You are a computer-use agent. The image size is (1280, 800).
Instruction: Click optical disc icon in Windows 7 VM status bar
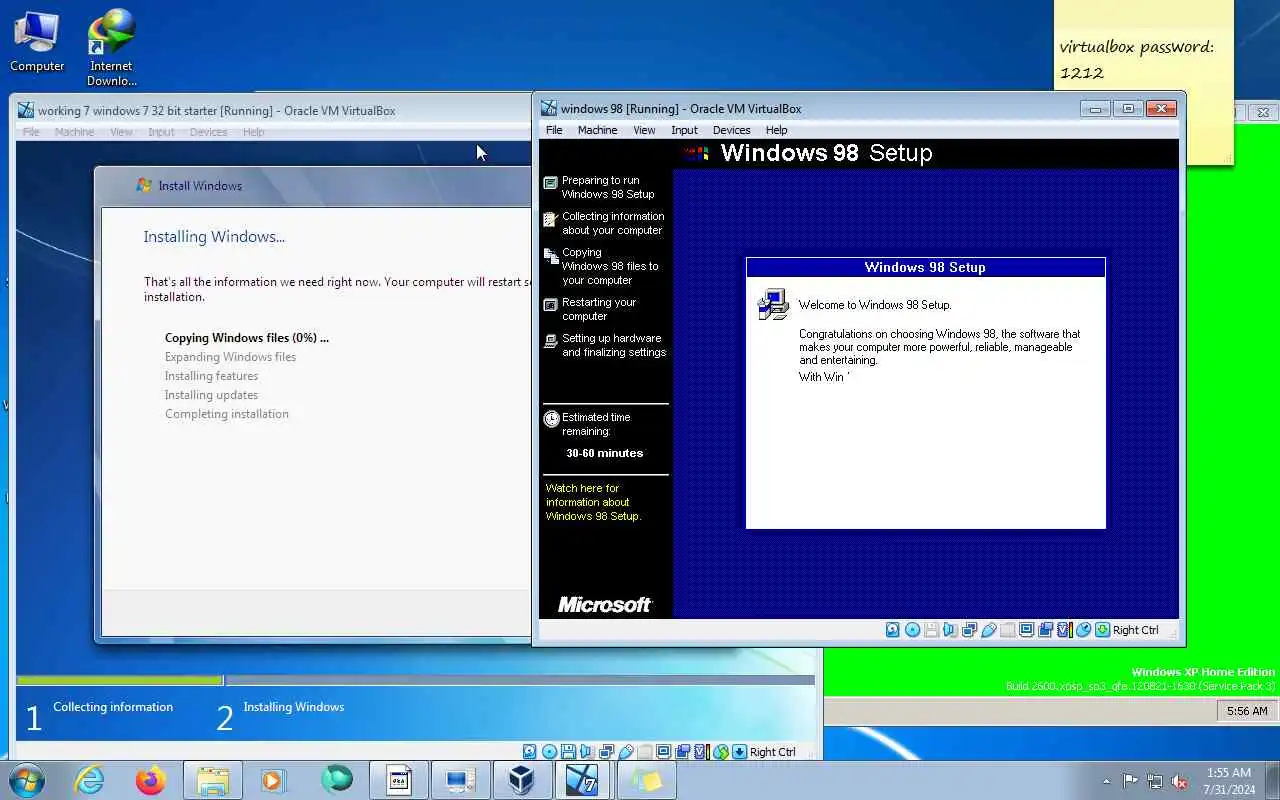click(x=549, y=752)
